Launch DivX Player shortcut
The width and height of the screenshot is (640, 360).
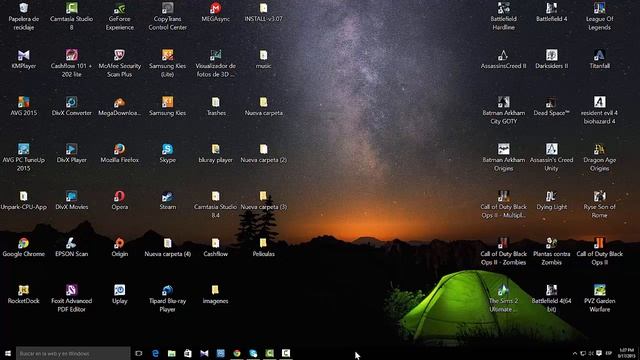[x=71, y=153]
